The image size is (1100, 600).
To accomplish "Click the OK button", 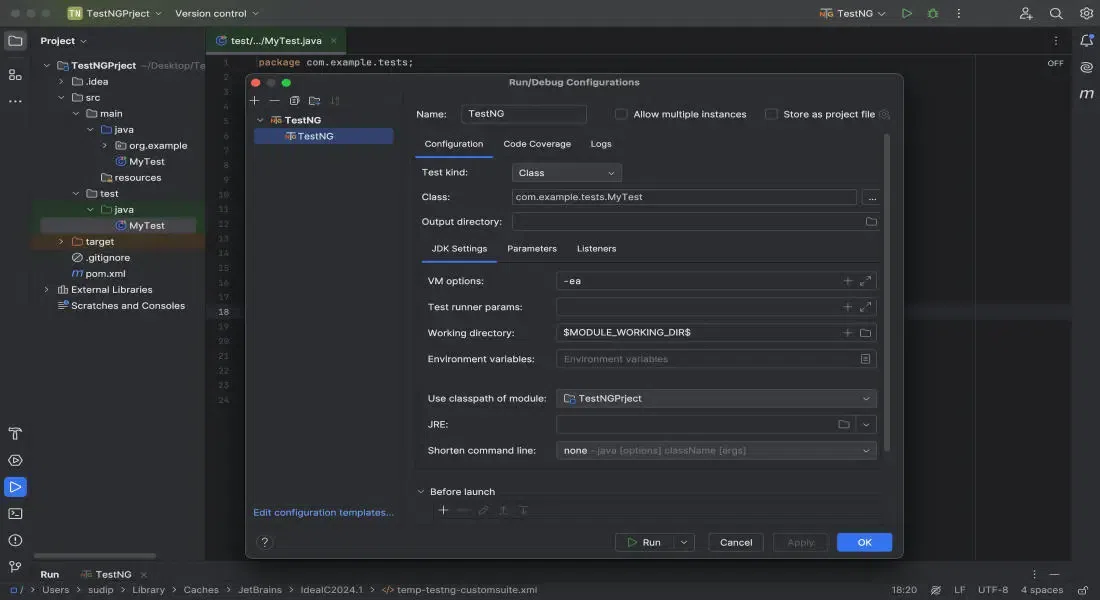I will coord(864,542).
